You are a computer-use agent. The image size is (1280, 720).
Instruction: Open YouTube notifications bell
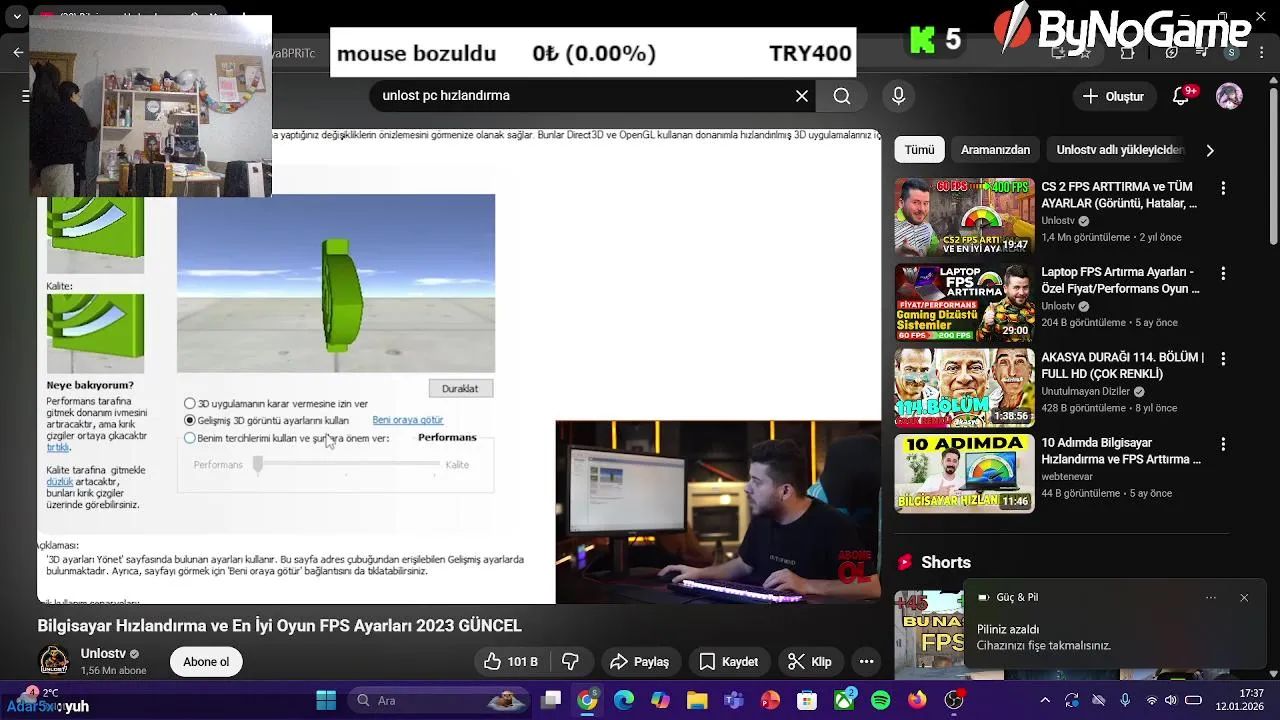click(1182, 96)
